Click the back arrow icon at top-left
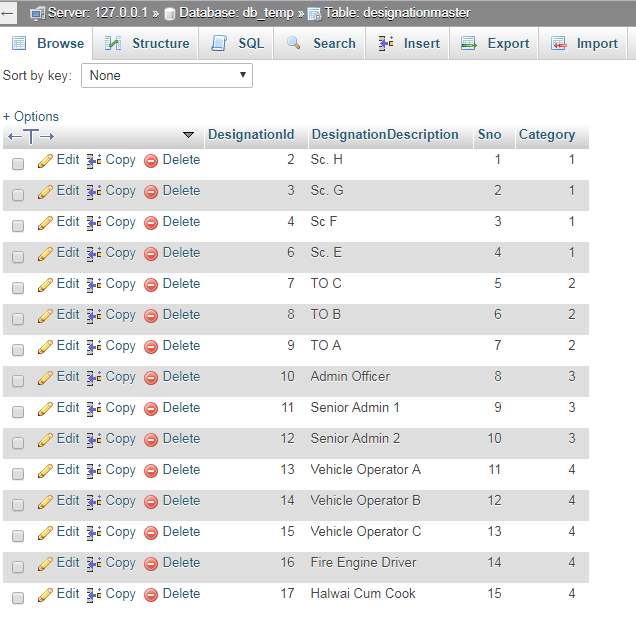 click(x=7, y=13)
